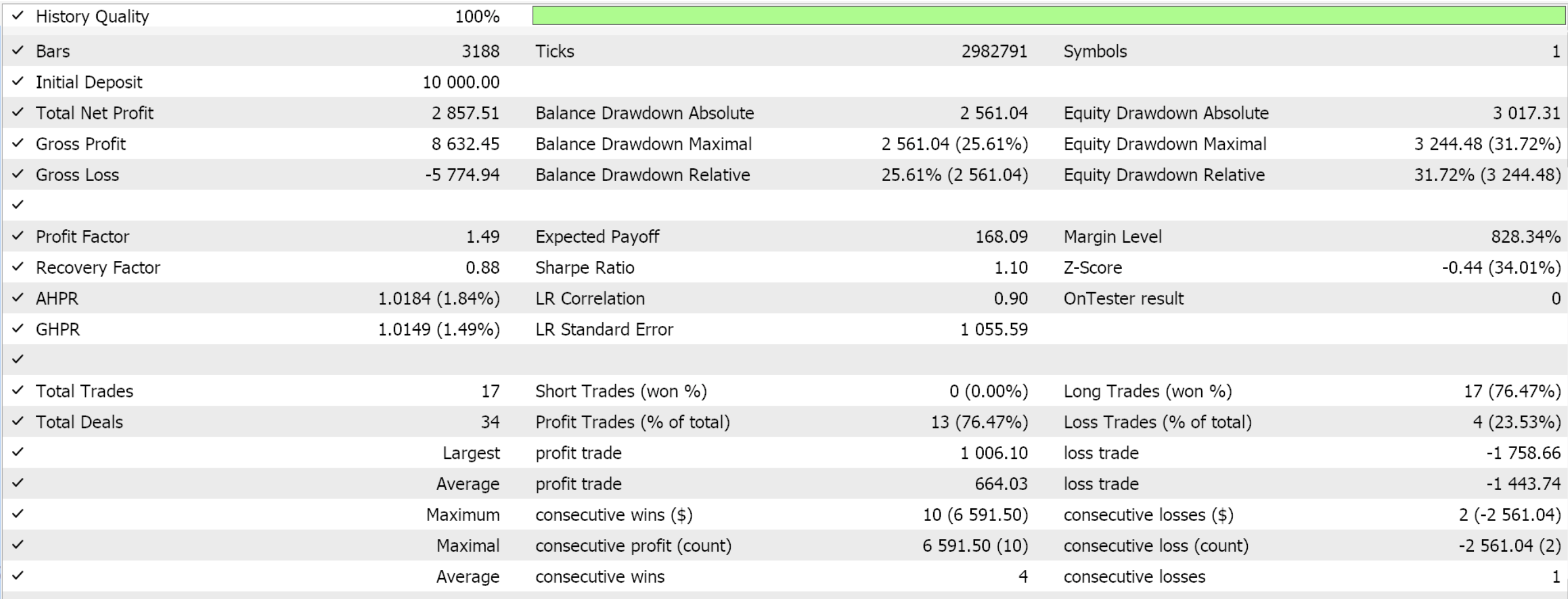Select the History Quality label

(x=93, y=16)
